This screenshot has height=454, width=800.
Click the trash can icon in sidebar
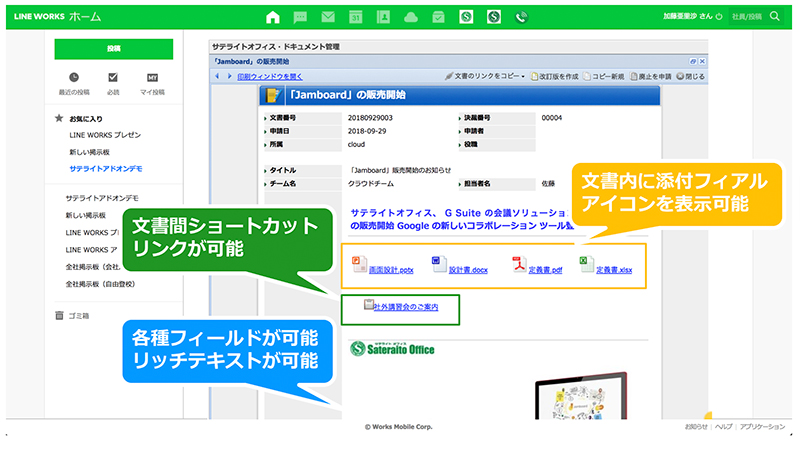click(x=59, y=316)
